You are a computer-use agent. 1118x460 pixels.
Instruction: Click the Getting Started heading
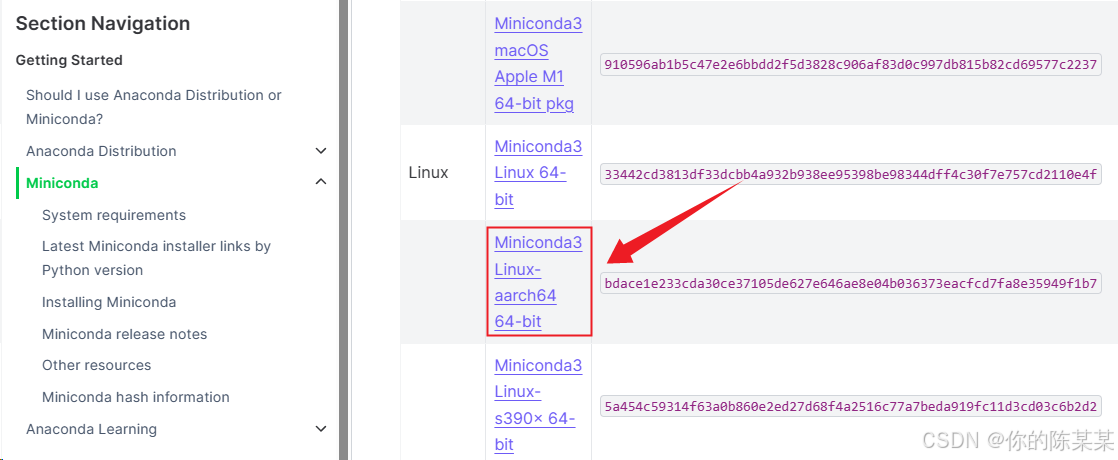(x=69, y=61)
